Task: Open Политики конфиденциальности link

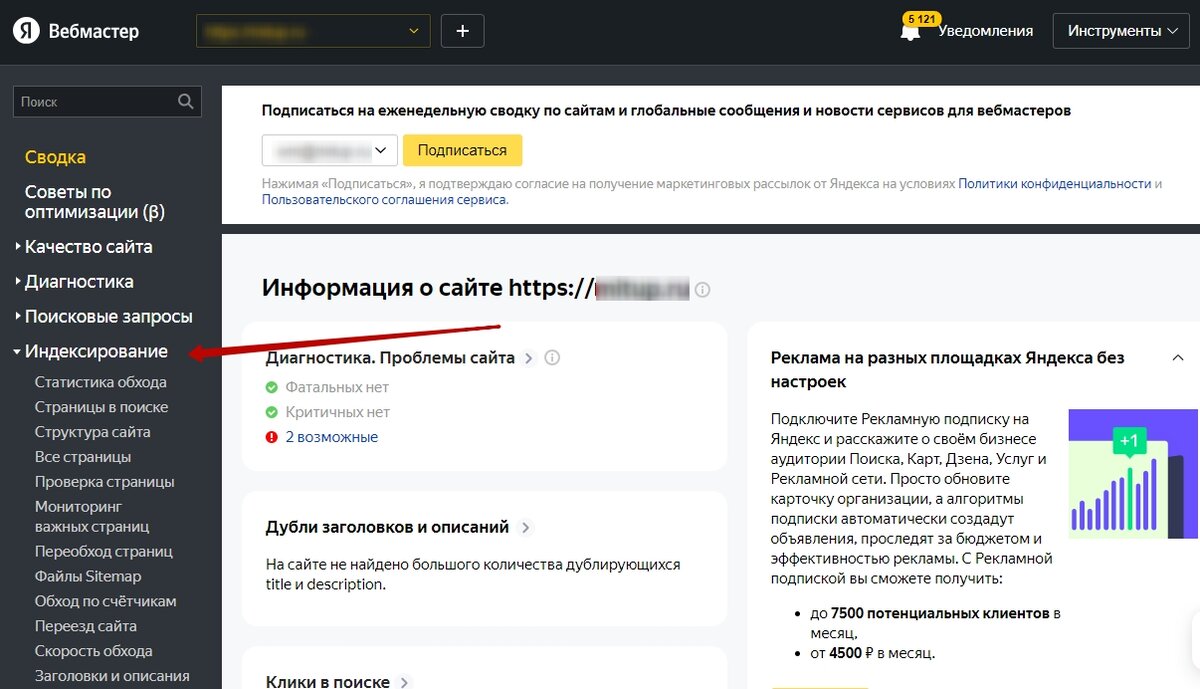Action: tap(1055, 184)
